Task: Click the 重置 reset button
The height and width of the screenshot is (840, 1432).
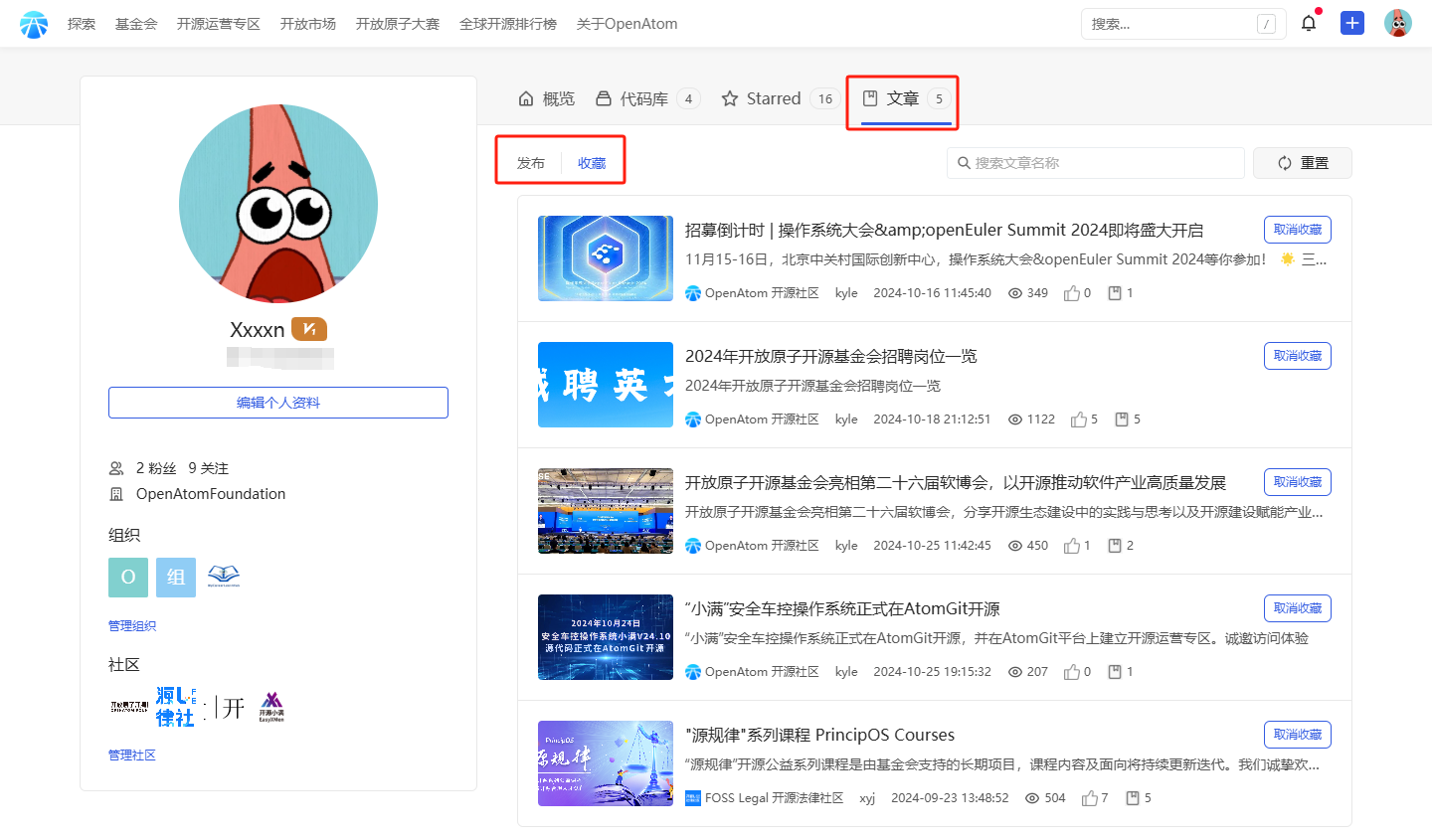Action: (x=1303, y=163)
